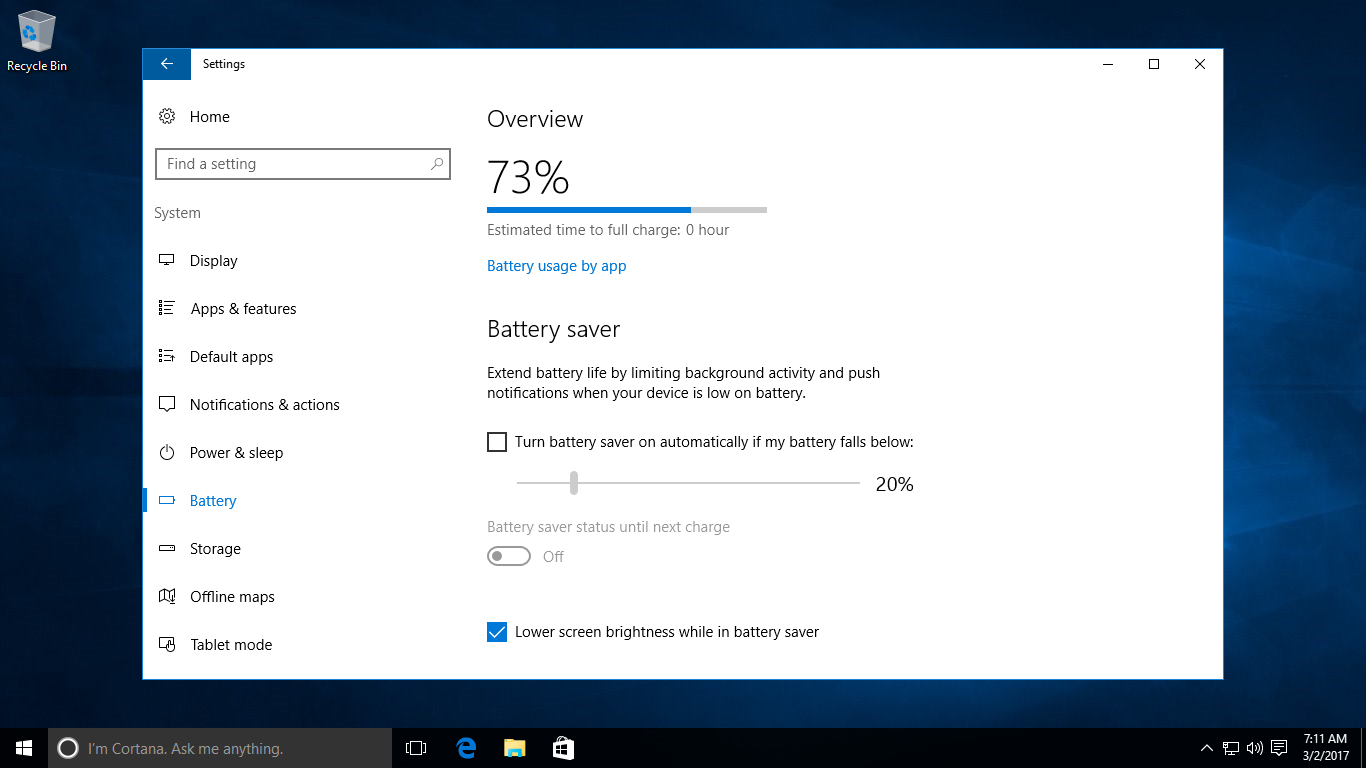The image size is (1366, 768).
Task: Click the Battery saver heading
Action: tap(554, 329)
